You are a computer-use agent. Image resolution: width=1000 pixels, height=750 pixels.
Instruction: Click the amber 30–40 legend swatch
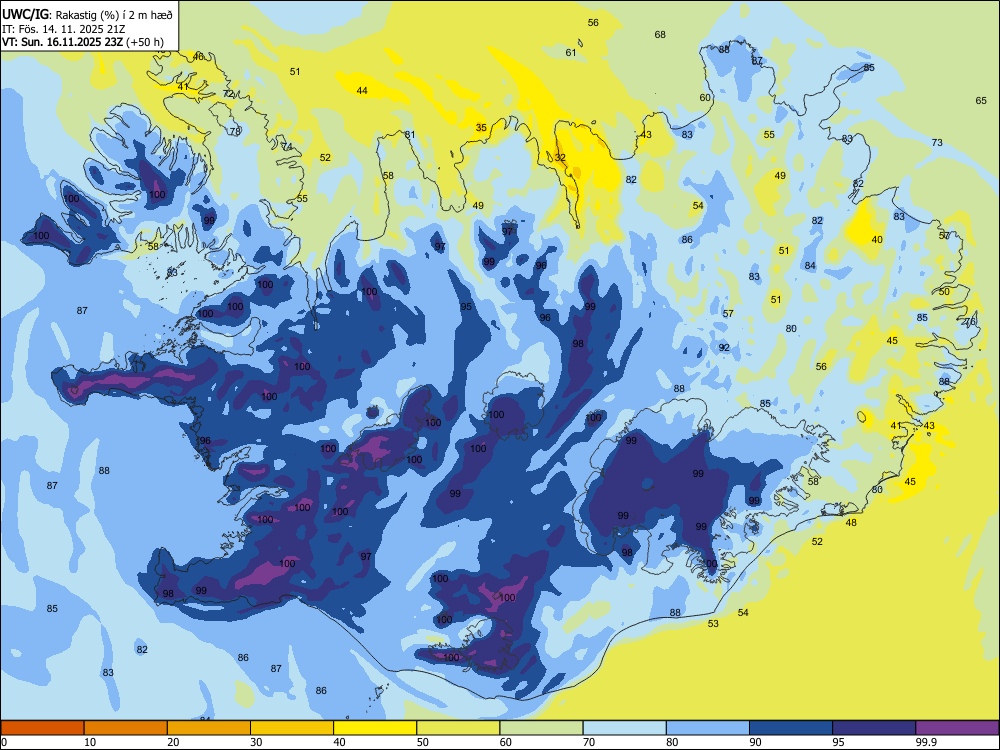point(292,728)
